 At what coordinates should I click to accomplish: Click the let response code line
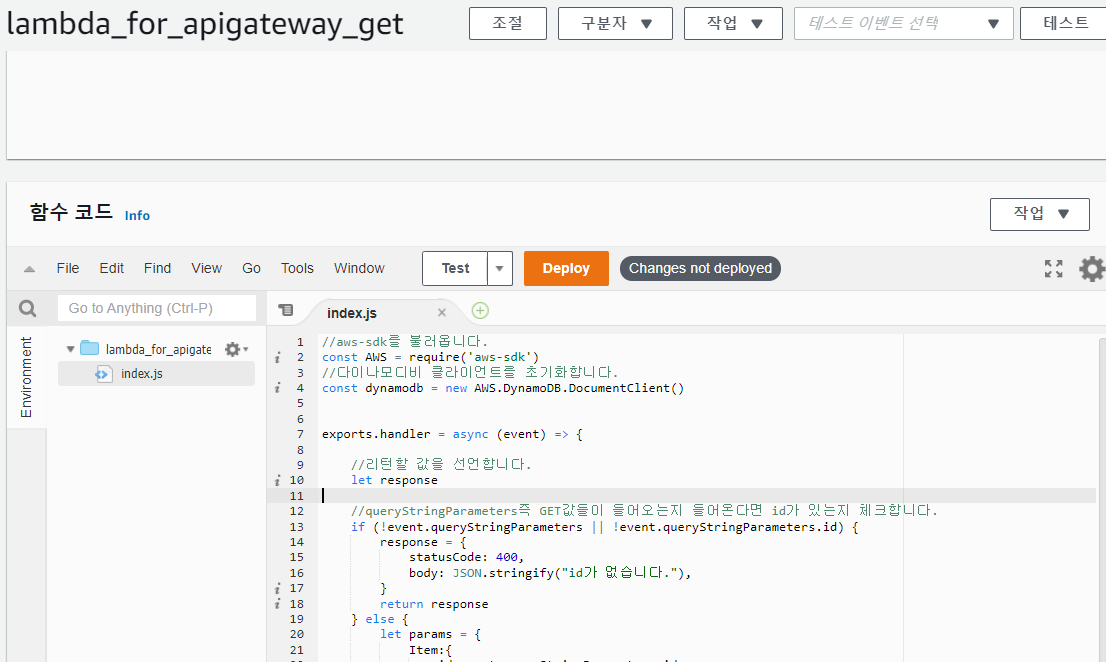394,480
